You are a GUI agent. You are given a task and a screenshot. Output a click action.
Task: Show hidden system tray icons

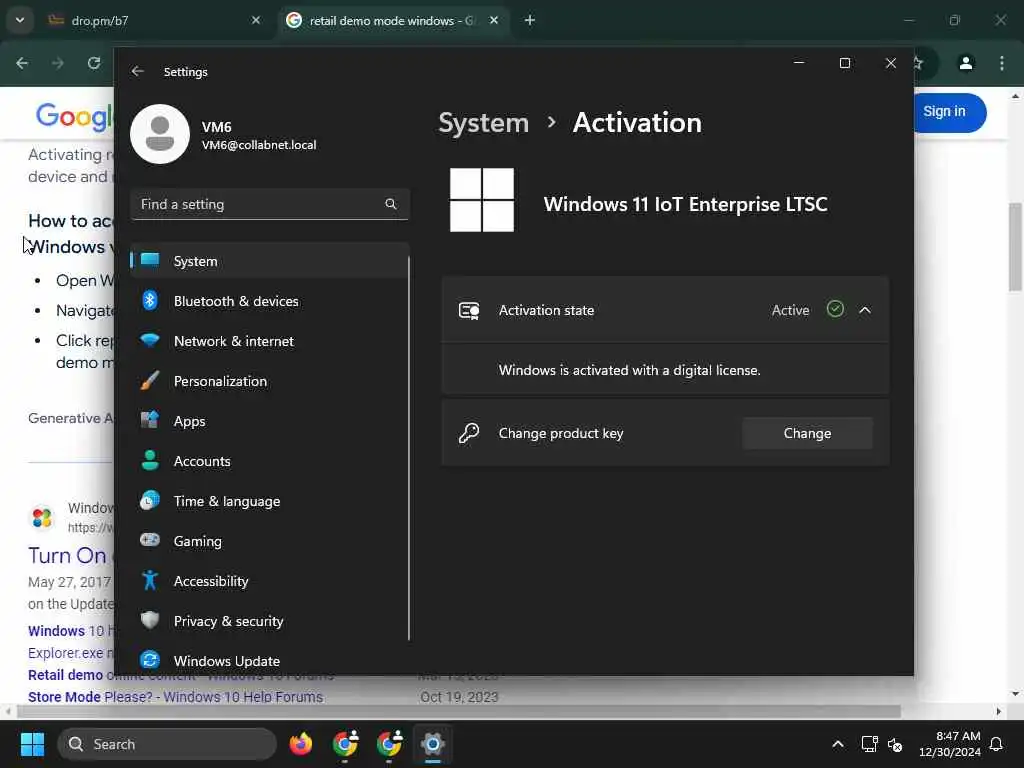[838, 744]
